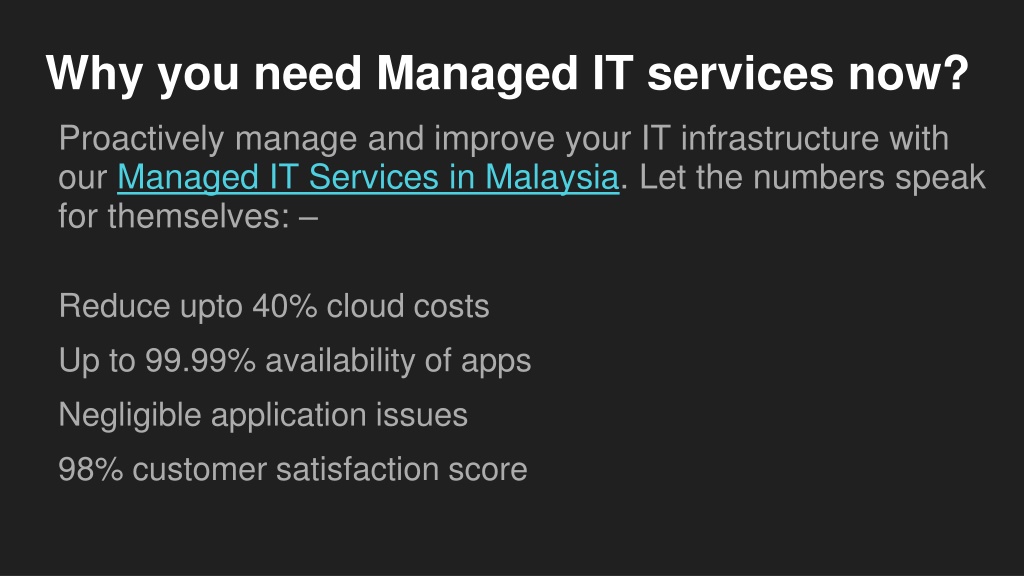Click the word 'Why' at the title start

tap(94, 74)
